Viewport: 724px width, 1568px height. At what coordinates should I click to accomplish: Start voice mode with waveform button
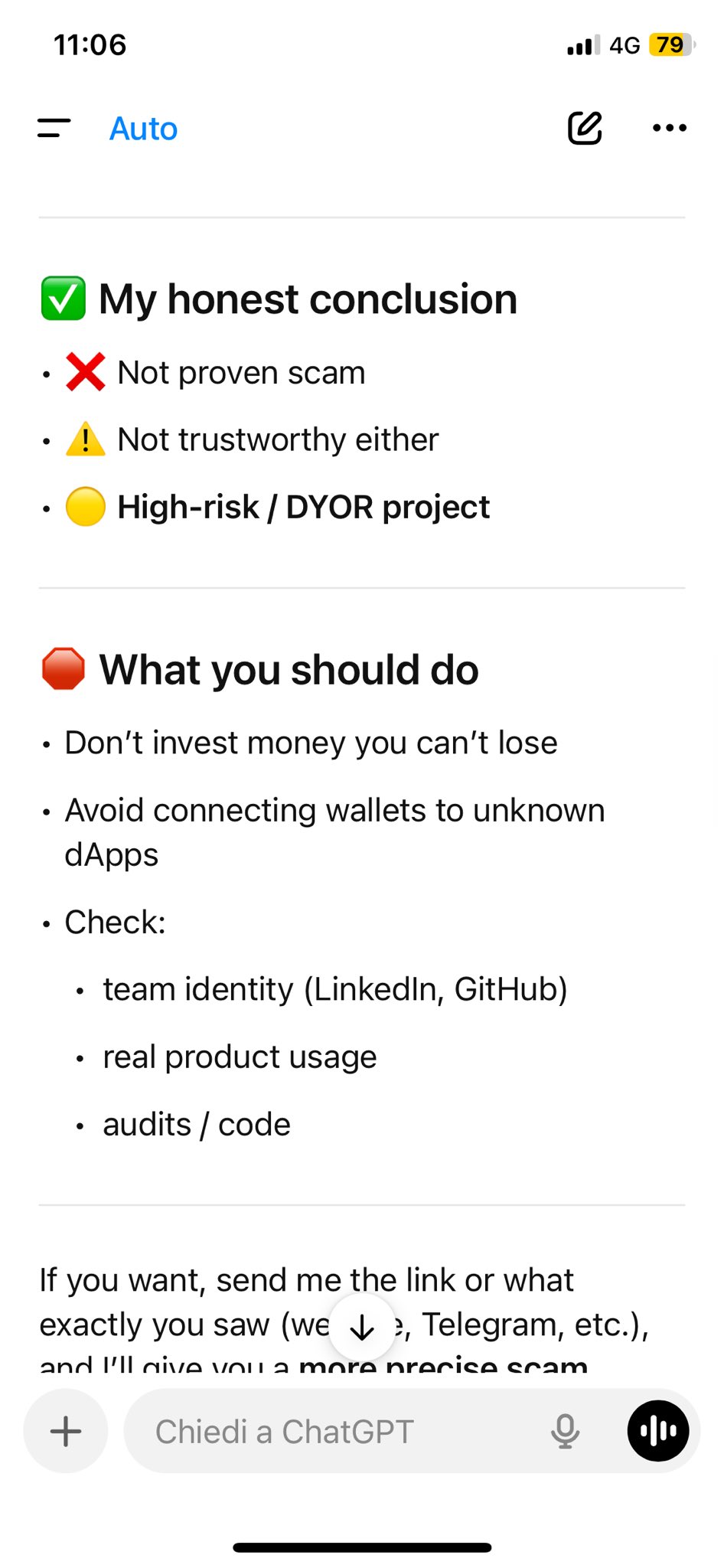pyautogui.click(x=657, y=1431)
